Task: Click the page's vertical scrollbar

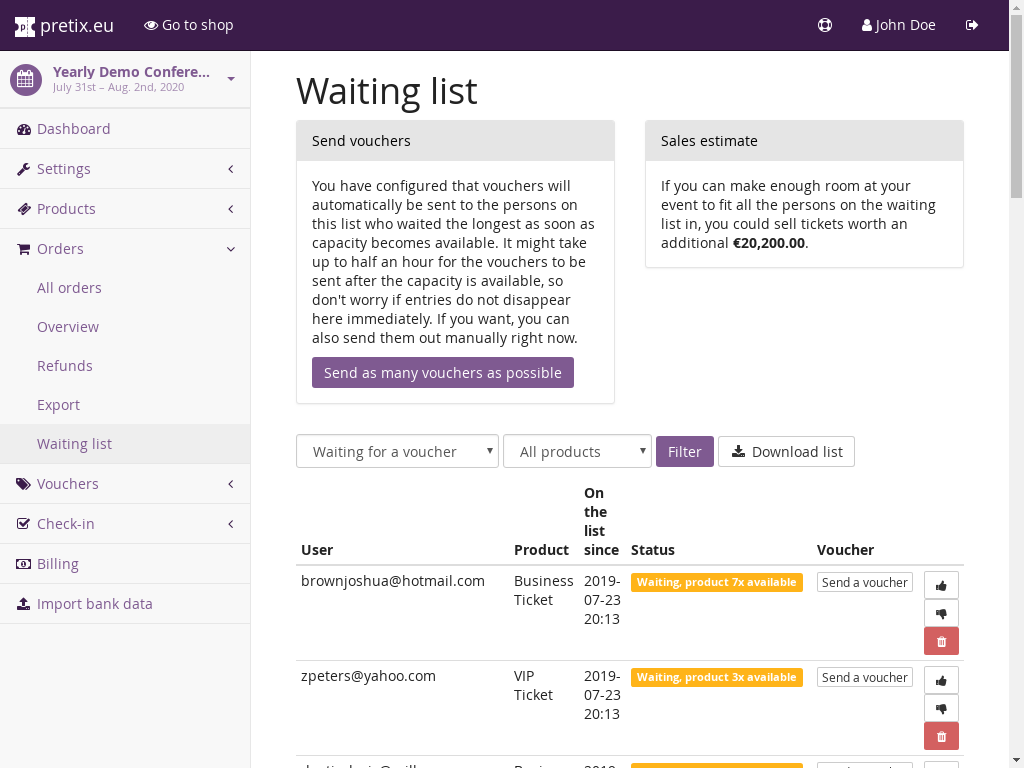Action: 1016,400
